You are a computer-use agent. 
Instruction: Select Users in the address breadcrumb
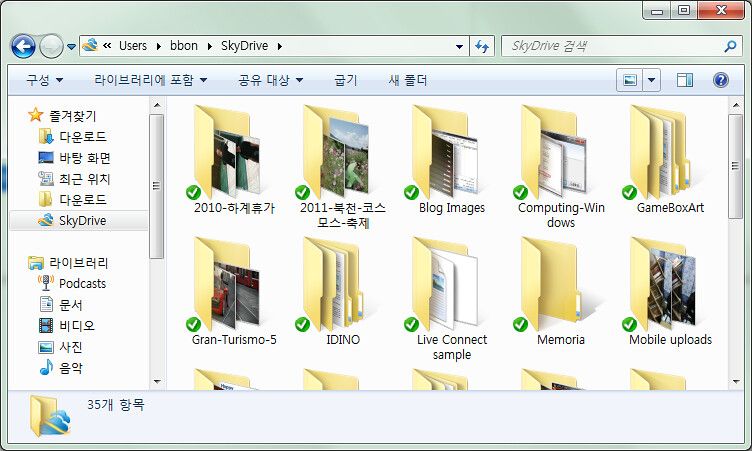pyautogui.click(x=133, y=46)
